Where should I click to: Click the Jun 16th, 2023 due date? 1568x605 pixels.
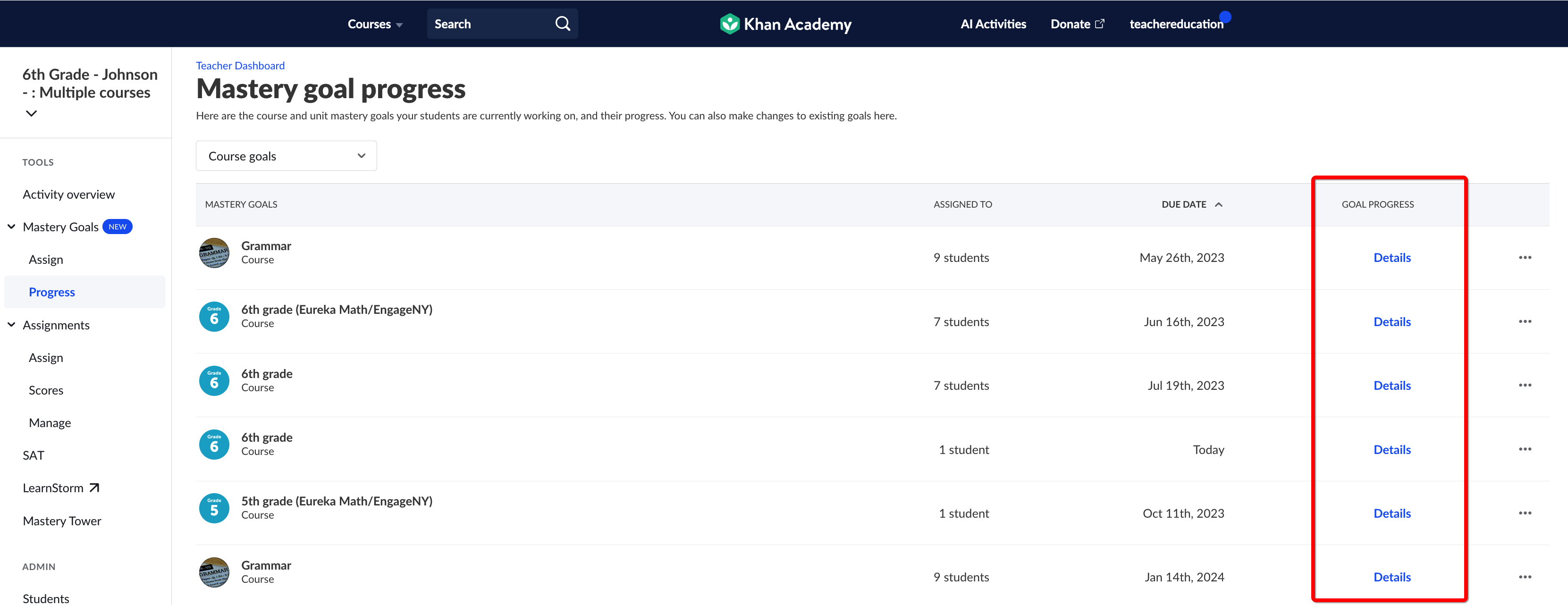[x=1184, y=321]
